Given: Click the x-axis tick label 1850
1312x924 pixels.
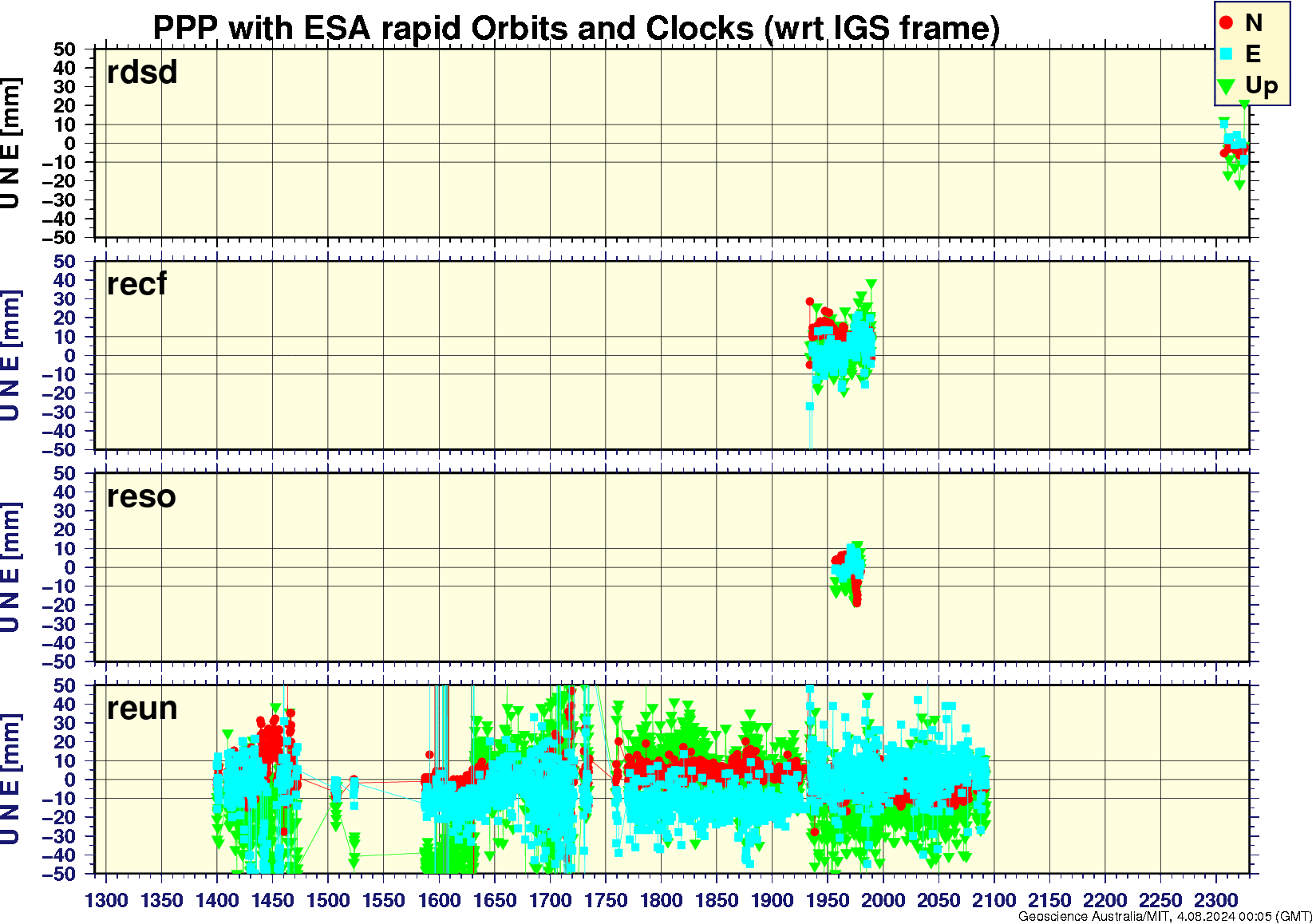Looking at the screenshot, I should point(717,900).
